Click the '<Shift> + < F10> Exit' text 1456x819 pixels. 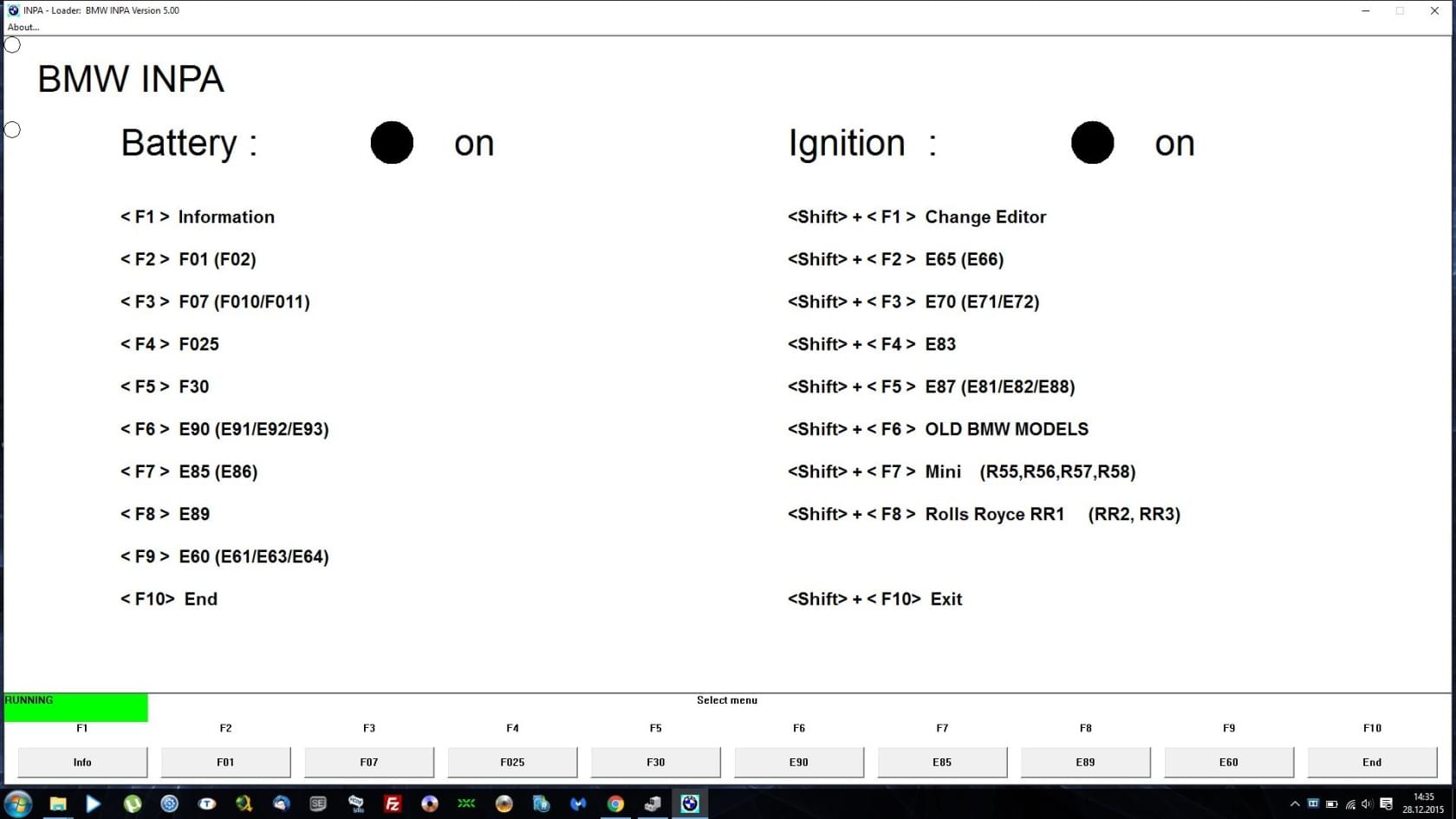pyautogui.click(x=874, y=599)
